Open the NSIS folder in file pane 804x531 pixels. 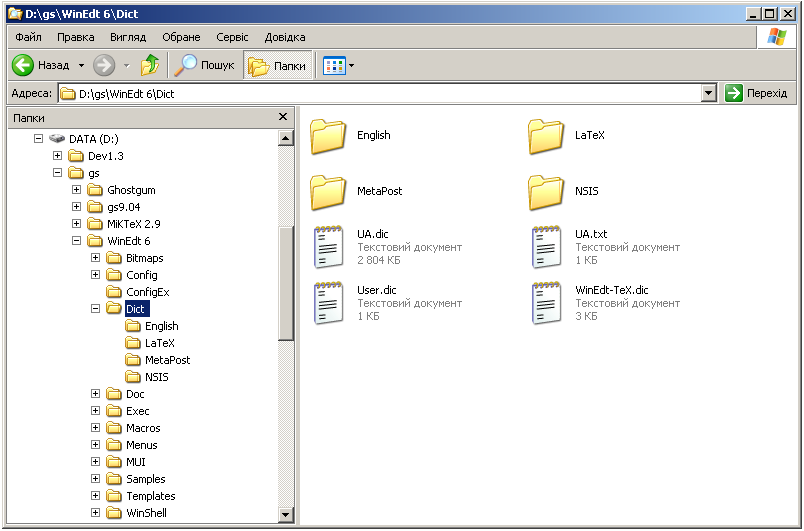click(x=546, y=191)
